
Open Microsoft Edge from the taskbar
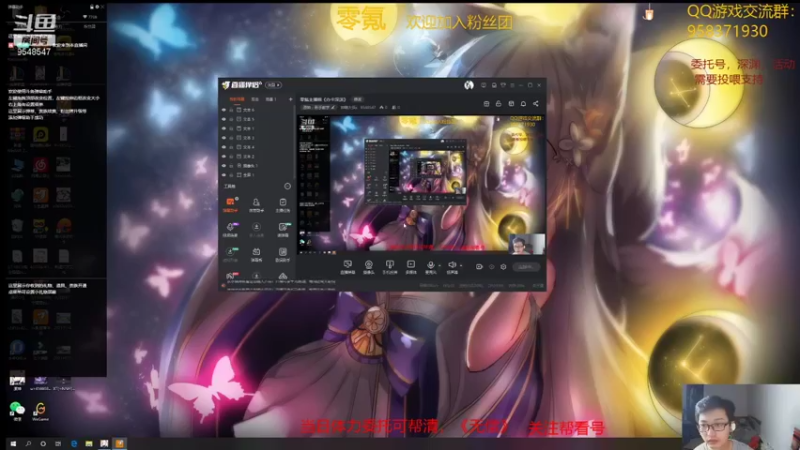[74, 444]
